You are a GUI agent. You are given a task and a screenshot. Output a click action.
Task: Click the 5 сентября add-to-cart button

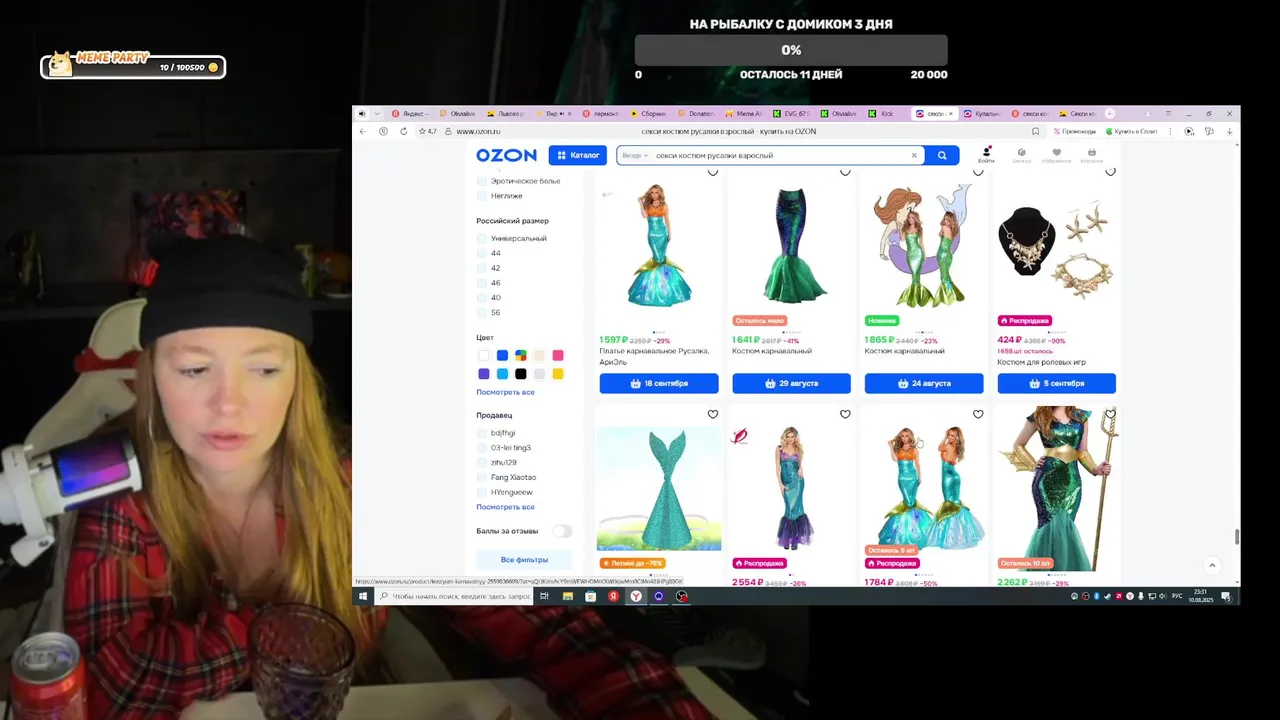point(1056,383)
